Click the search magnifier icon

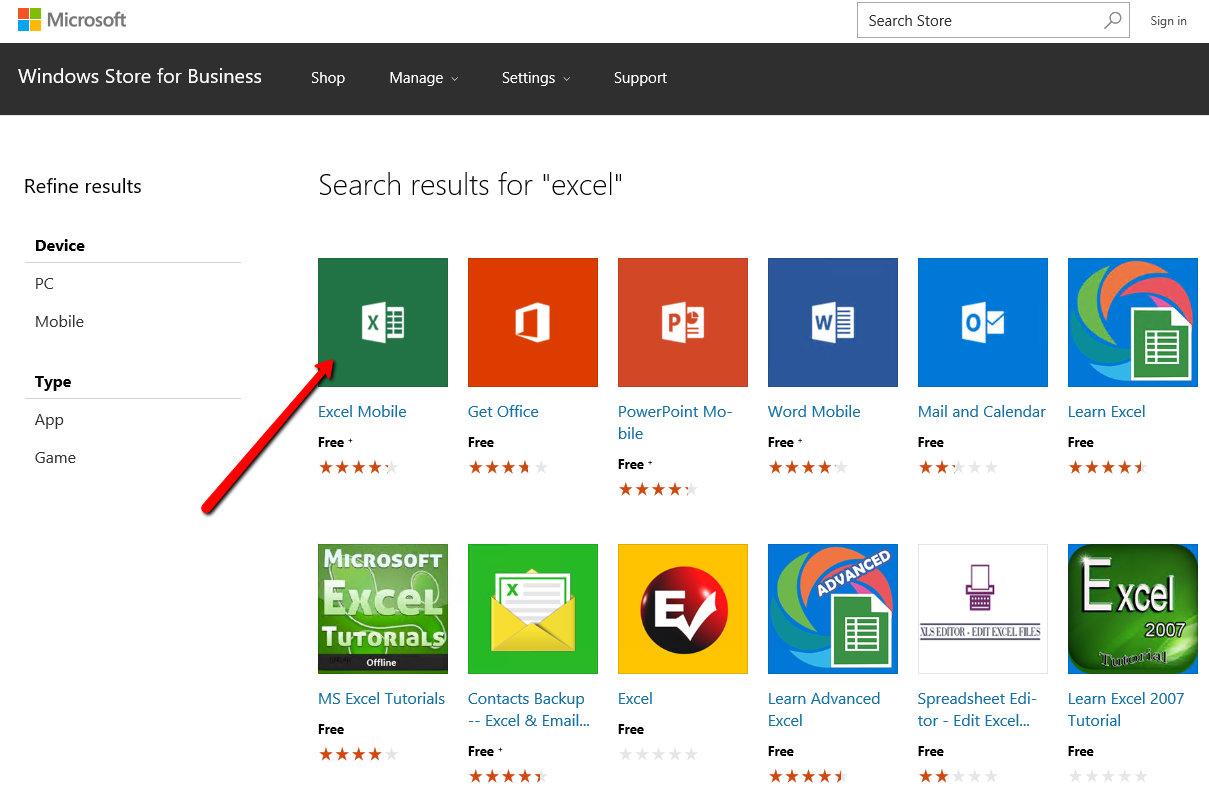pyautogui.click(x=1112, y=20)
